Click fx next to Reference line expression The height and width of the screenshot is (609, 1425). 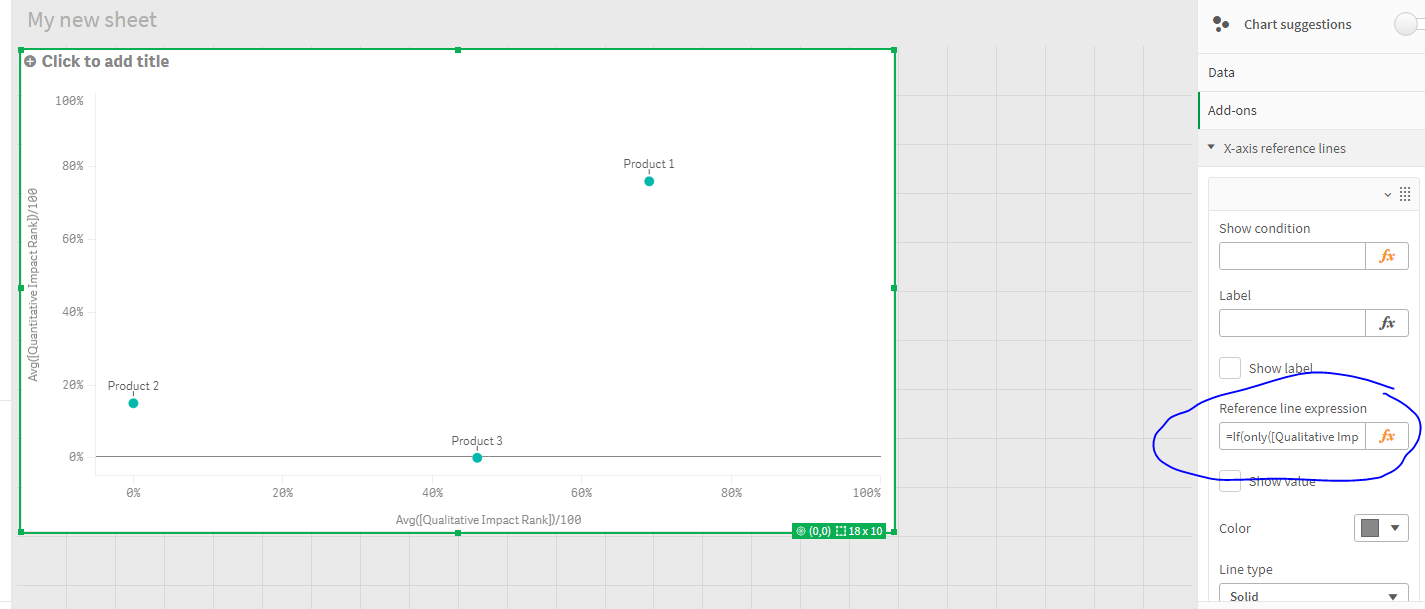click(1387, 435)
